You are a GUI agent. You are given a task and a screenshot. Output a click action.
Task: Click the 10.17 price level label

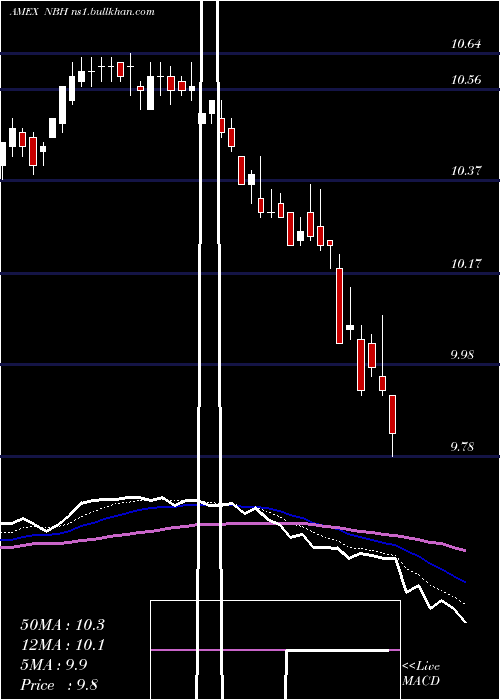(466, 263)
